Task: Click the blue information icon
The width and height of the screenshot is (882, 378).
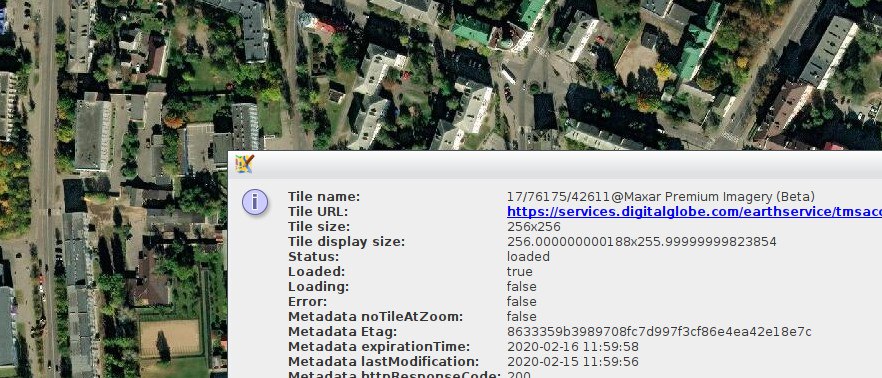Action: click(255, 202)
